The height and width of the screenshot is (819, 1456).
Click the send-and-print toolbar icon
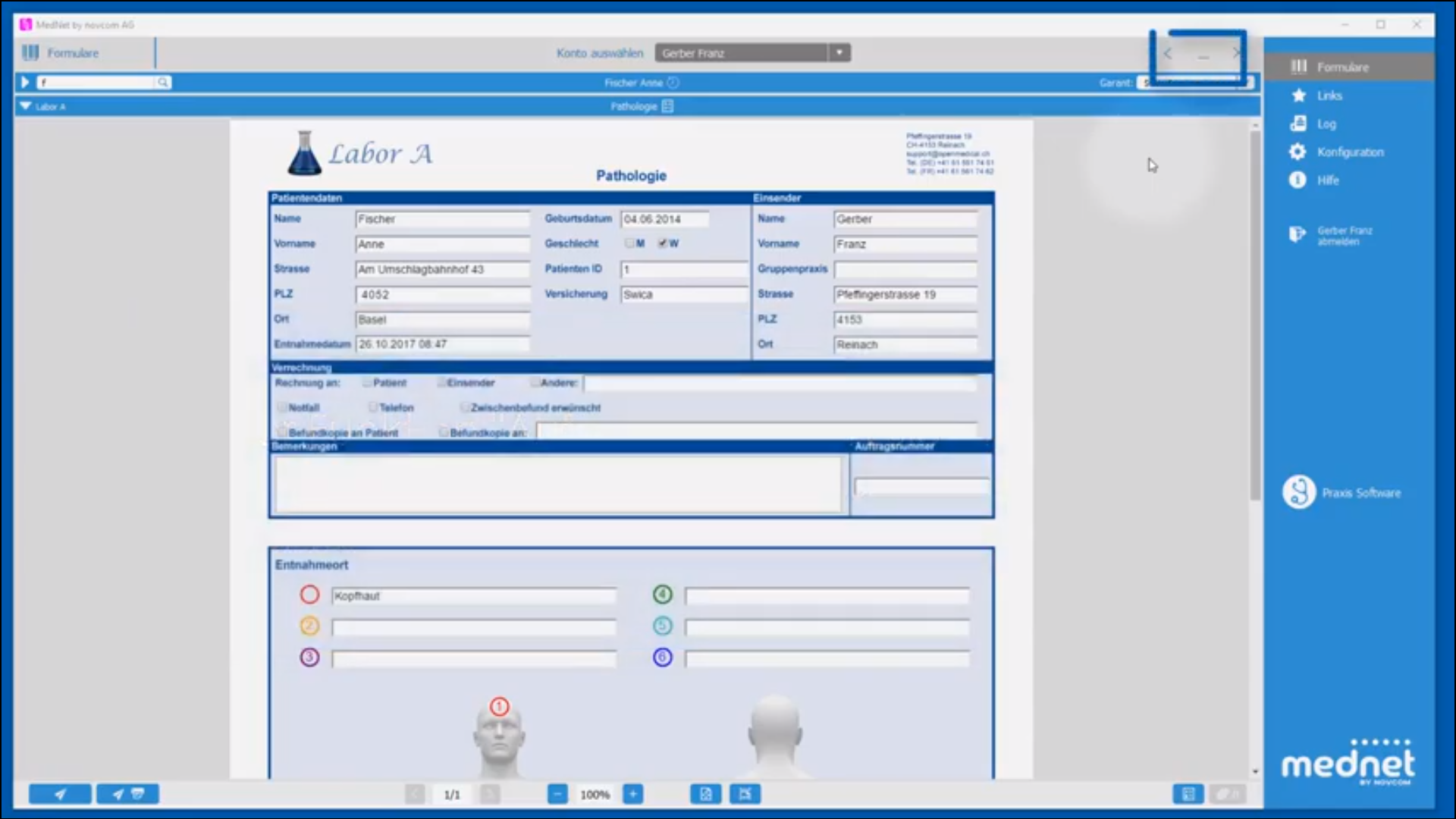tap(127, 794)
